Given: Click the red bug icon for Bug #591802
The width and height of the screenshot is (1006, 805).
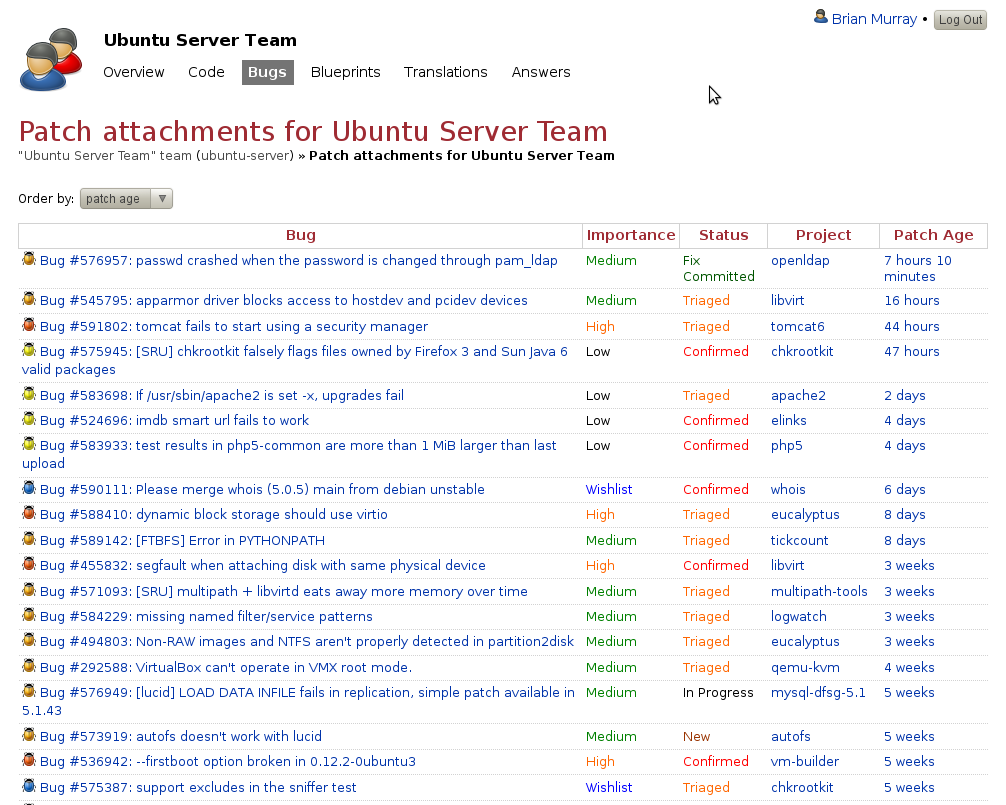Looking at the screenshot, I should [29, 325].
